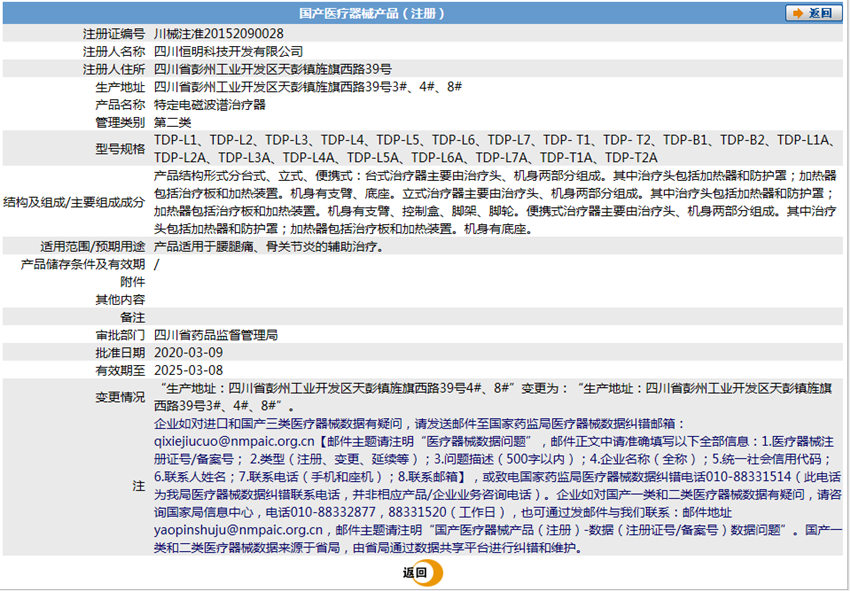The width and height of the screenshot is (850, 591).
Task: Click the label 其他内容
Action: point(120,300)
